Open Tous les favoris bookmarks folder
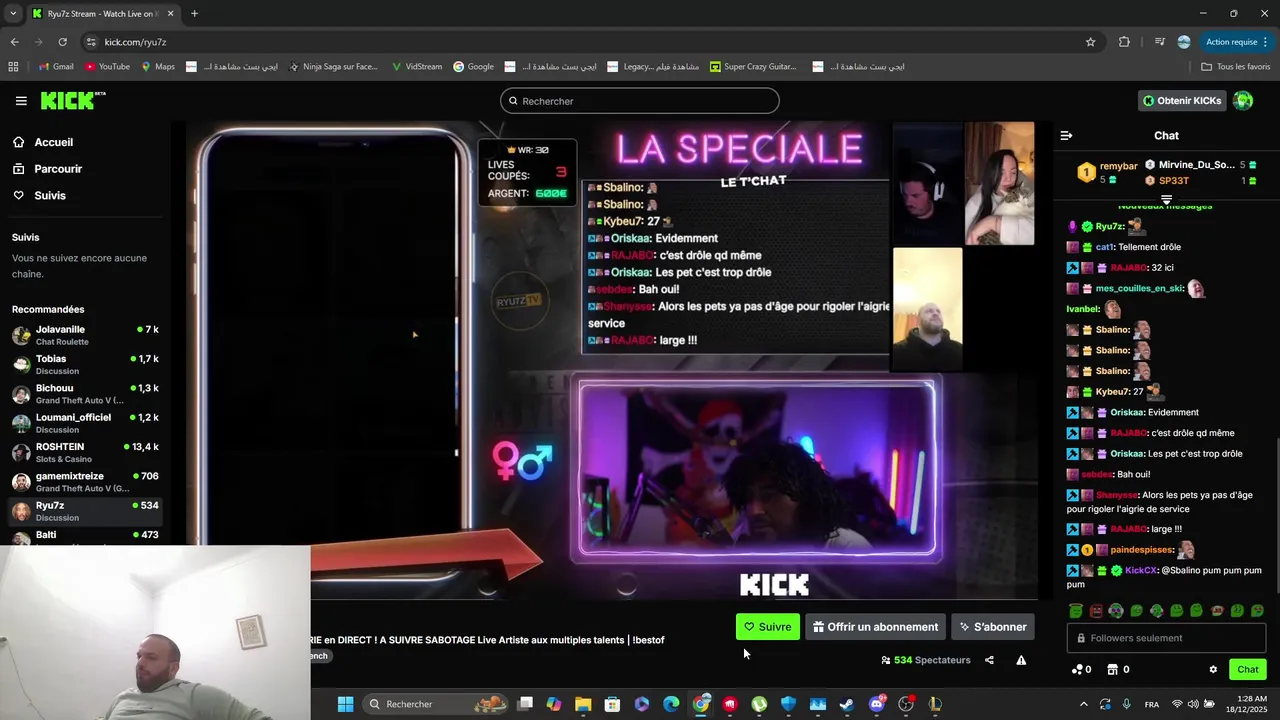Screen dimensions: 1280x720 [1236, 67]
